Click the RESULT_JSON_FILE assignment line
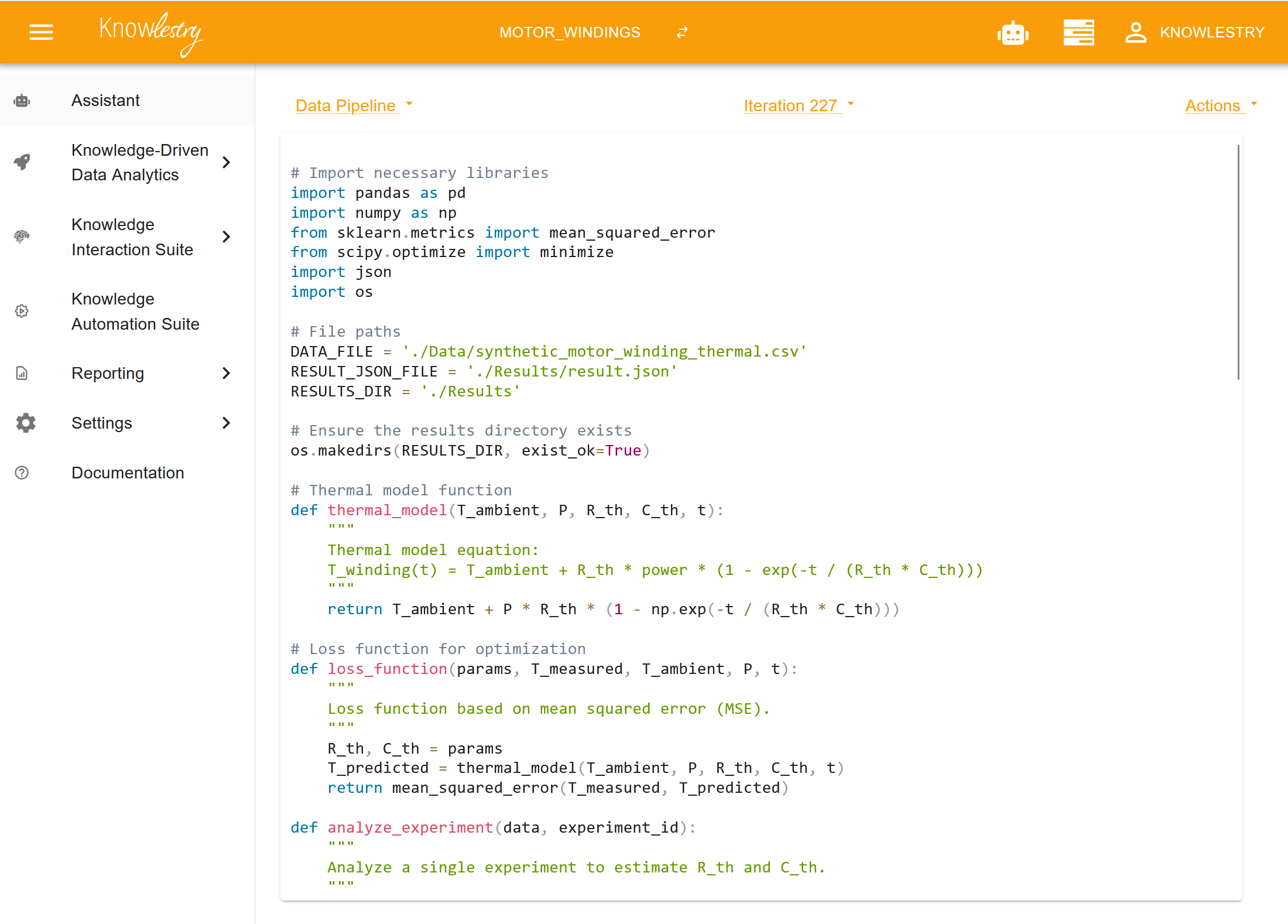Viewport: 1288px width, 924px height. click(x=484, y=371)
